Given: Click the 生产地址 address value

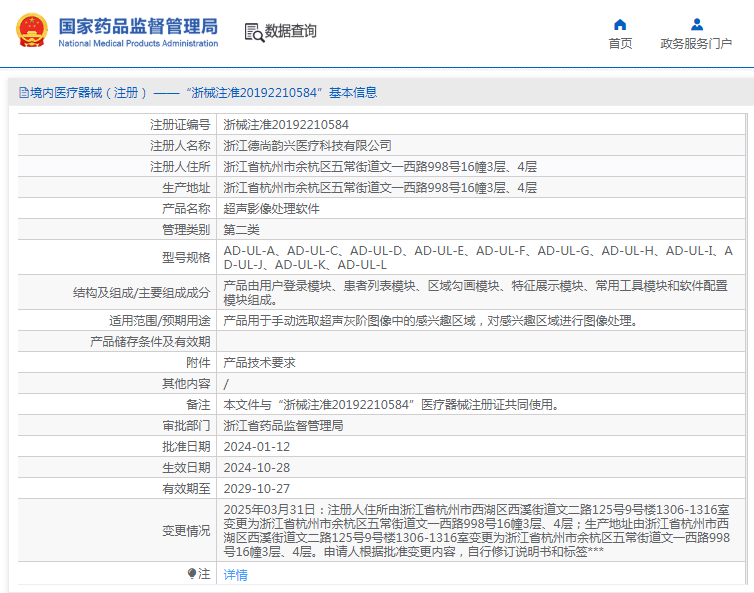Looking at the screenshot, I should 380,188.
